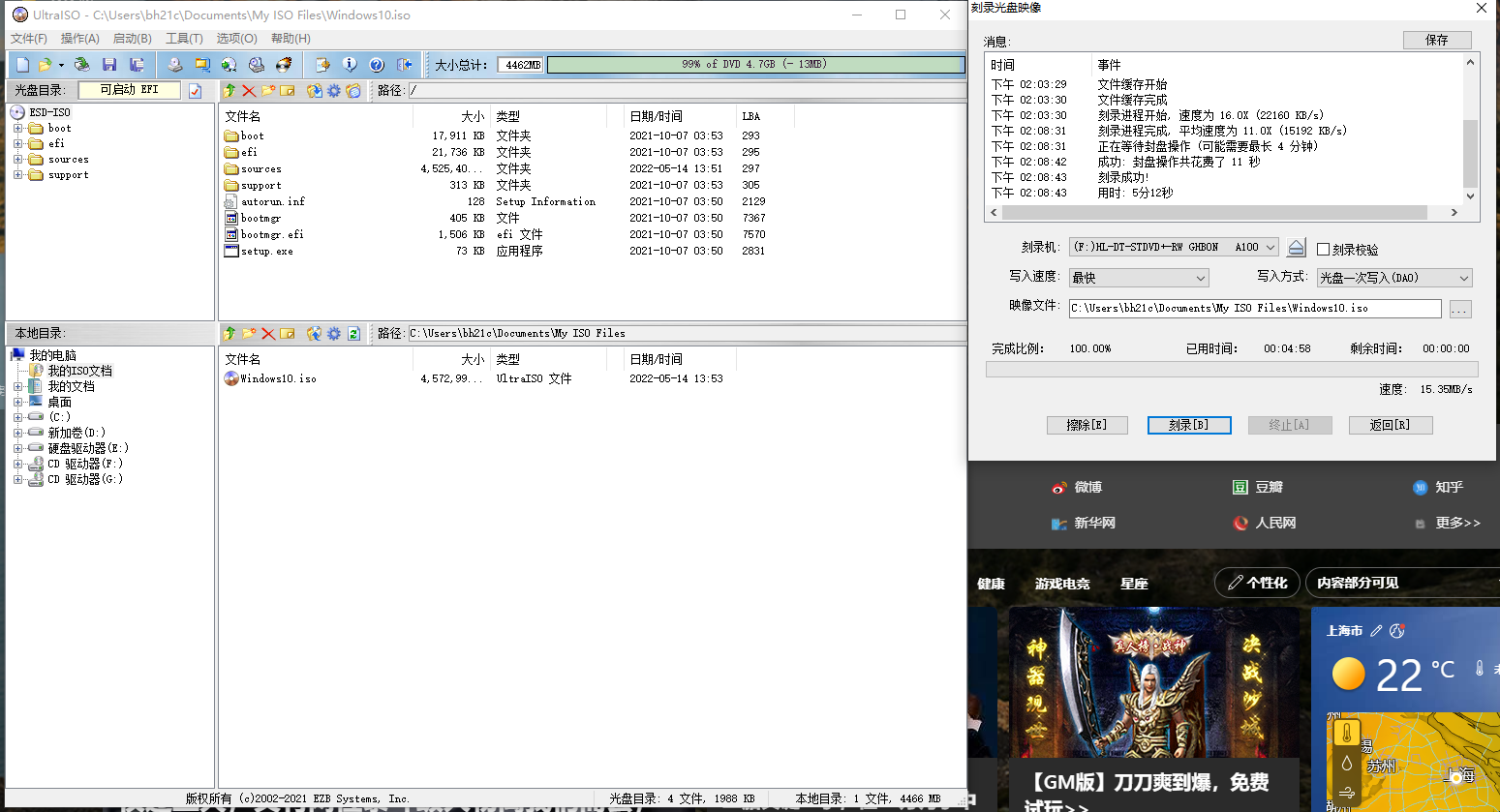Click the 刻录[B] burn button

click(1189, 425)
